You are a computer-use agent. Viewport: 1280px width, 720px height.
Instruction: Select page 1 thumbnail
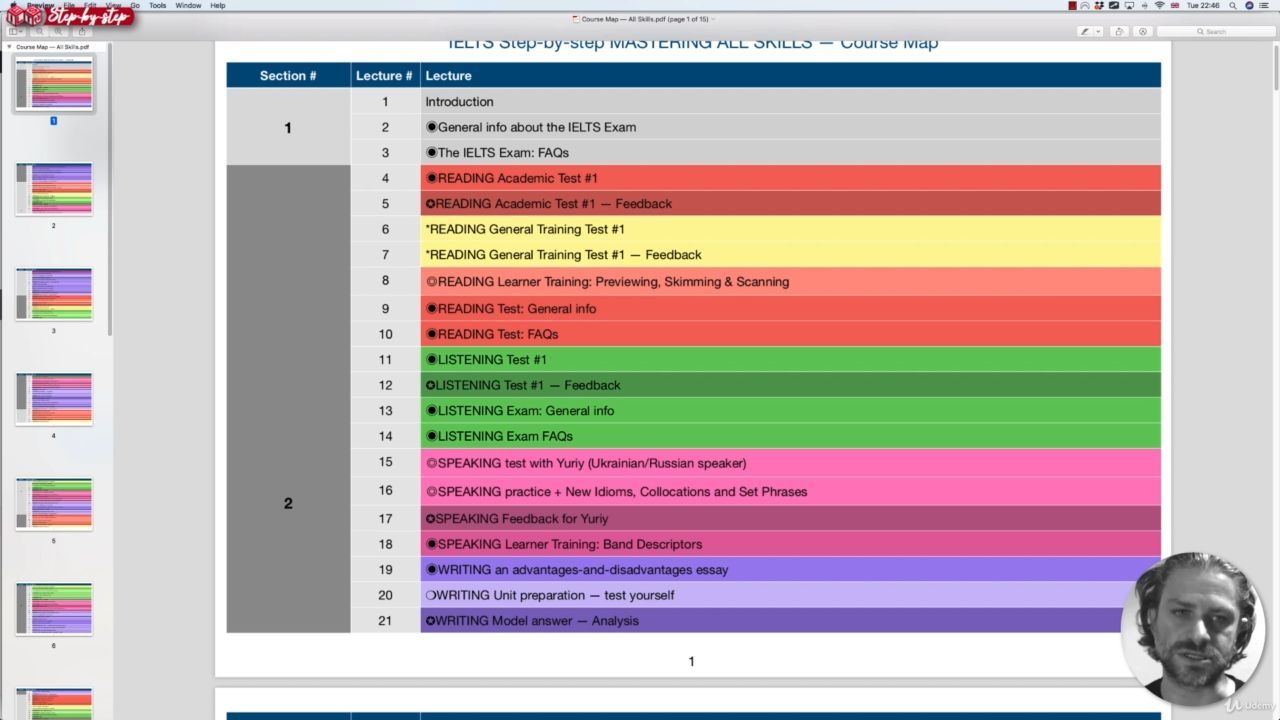tap(54, 83)
